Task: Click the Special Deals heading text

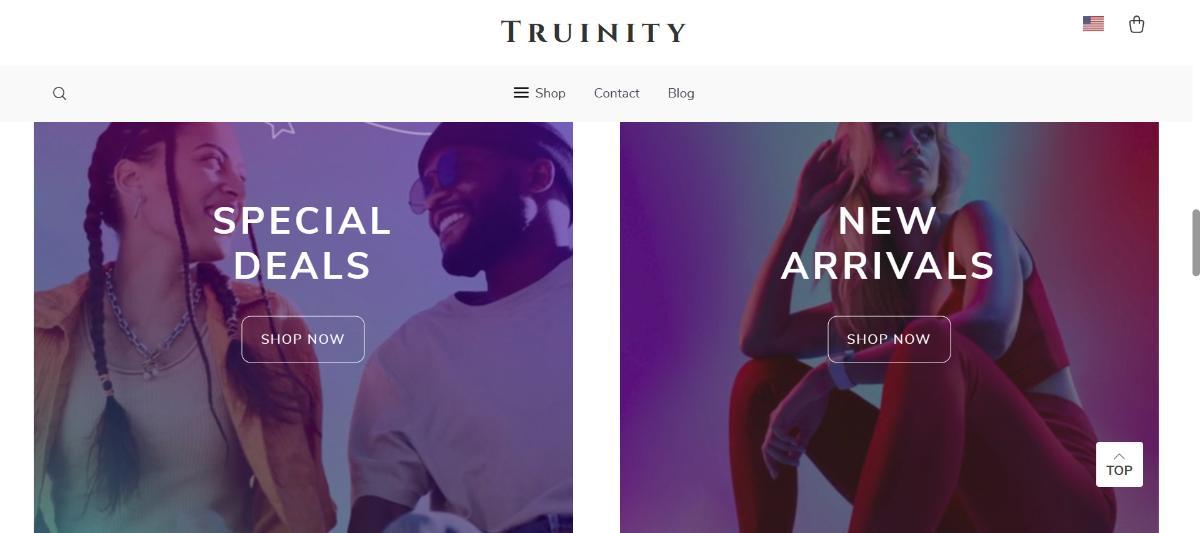Action: click(x=302, y=243)
